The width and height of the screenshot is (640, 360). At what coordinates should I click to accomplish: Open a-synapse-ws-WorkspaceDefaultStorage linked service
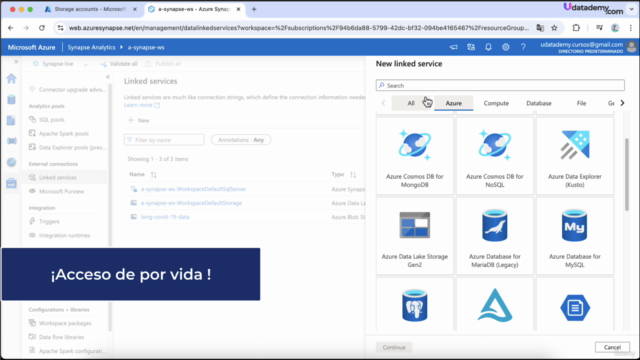pyautogui.click(x=191, y=203)
